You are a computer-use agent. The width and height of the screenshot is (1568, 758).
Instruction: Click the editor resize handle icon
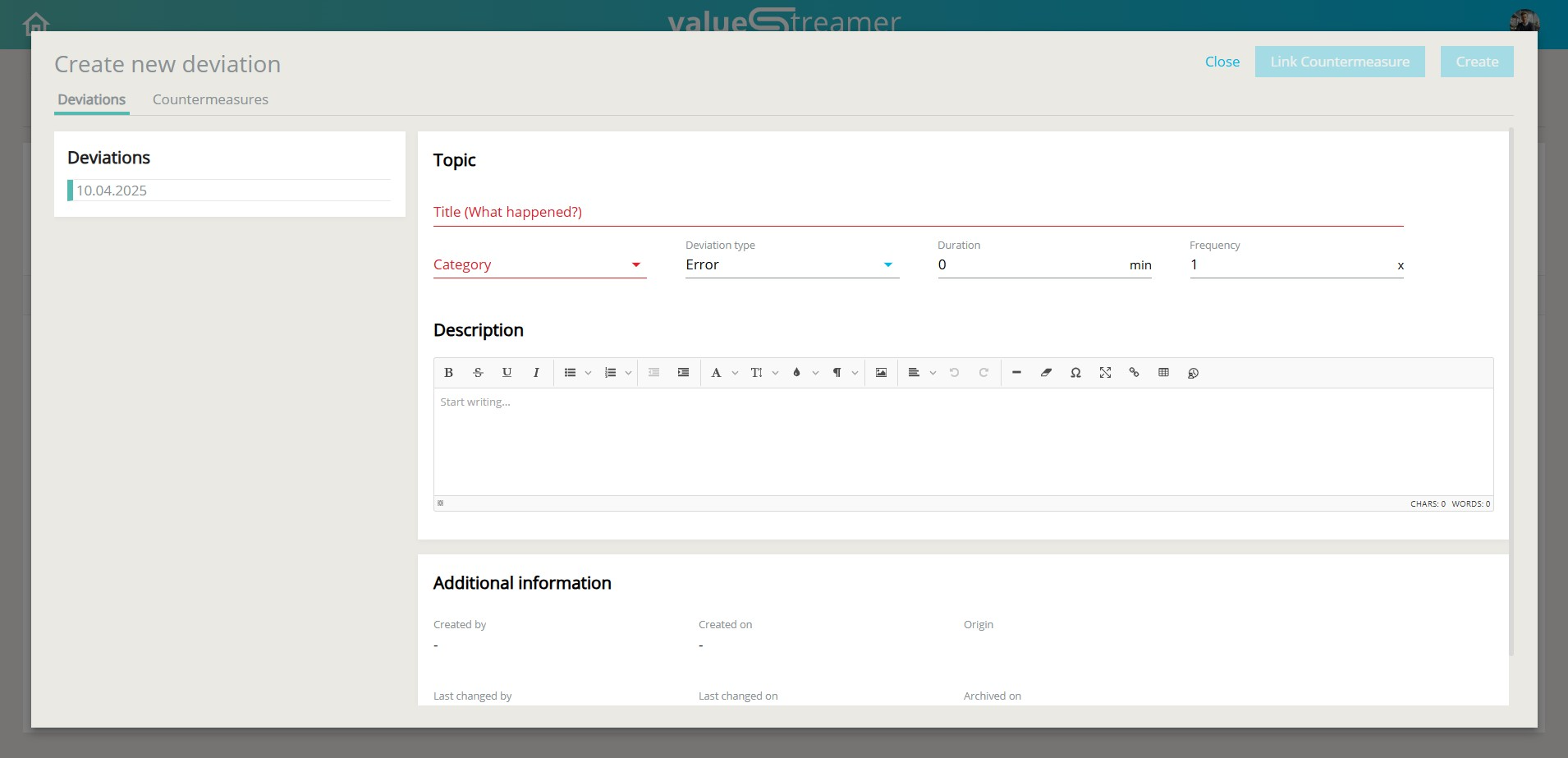(441, 503)
